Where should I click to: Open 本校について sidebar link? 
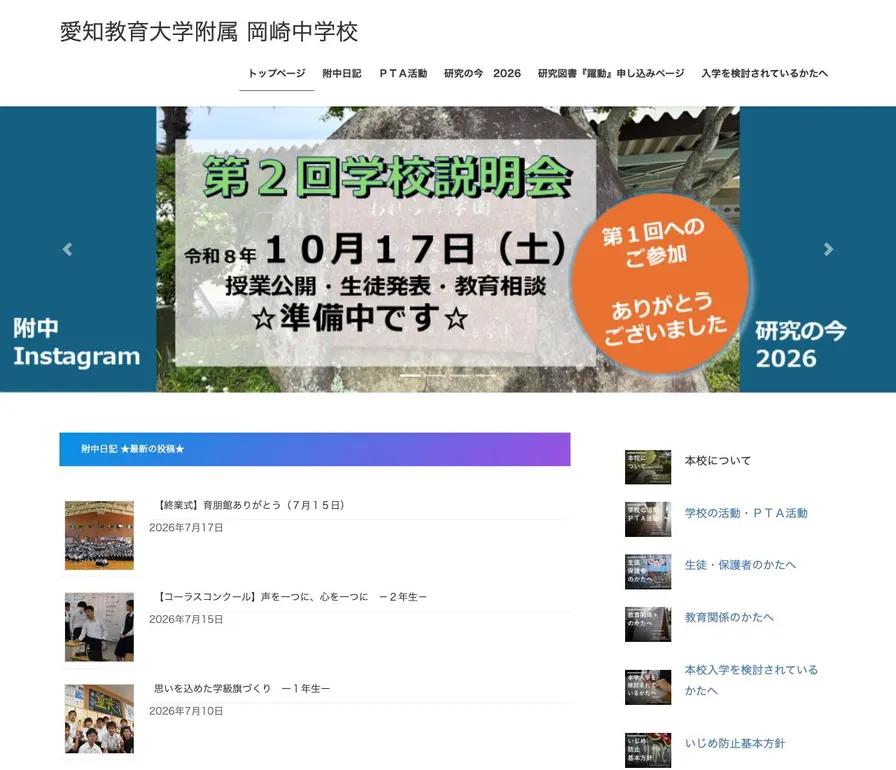(718, 460)
